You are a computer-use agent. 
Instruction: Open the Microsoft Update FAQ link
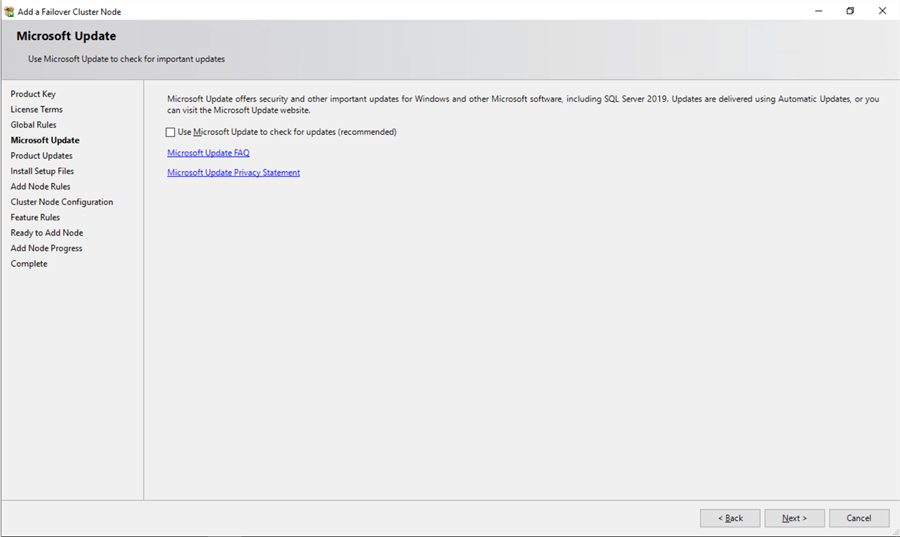point(208,153)
